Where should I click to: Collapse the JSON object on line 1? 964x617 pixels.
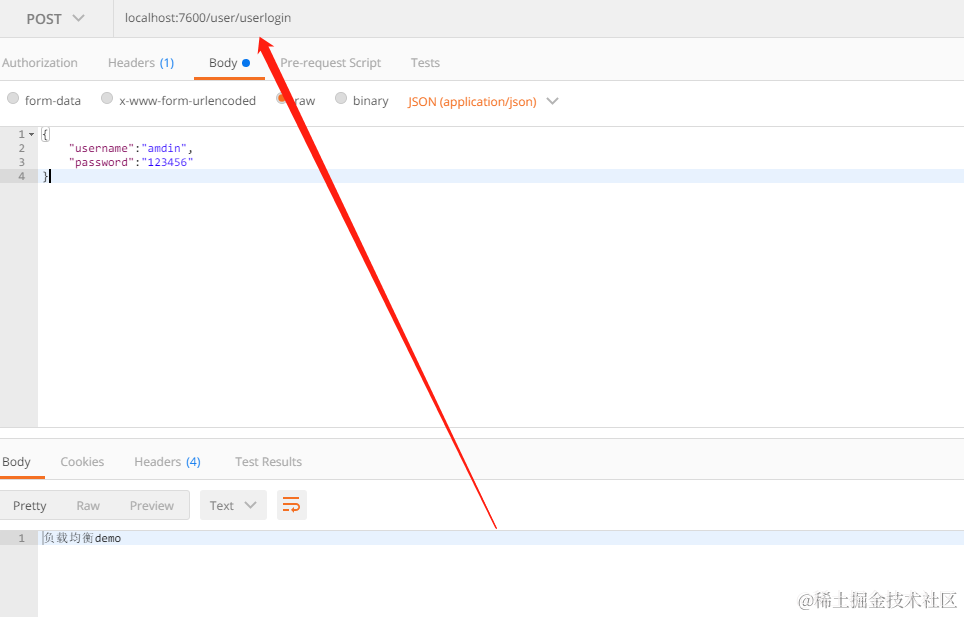point(31,134)
